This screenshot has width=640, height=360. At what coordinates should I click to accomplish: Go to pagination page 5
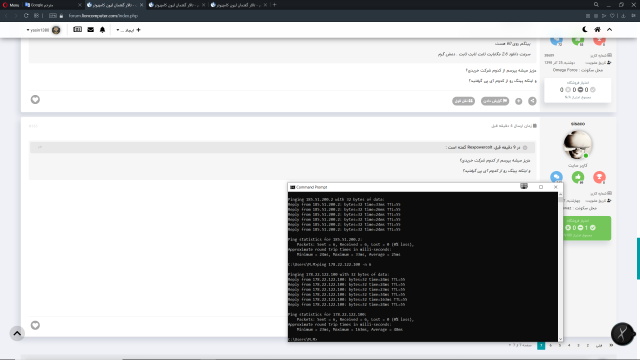pos(560,345)
